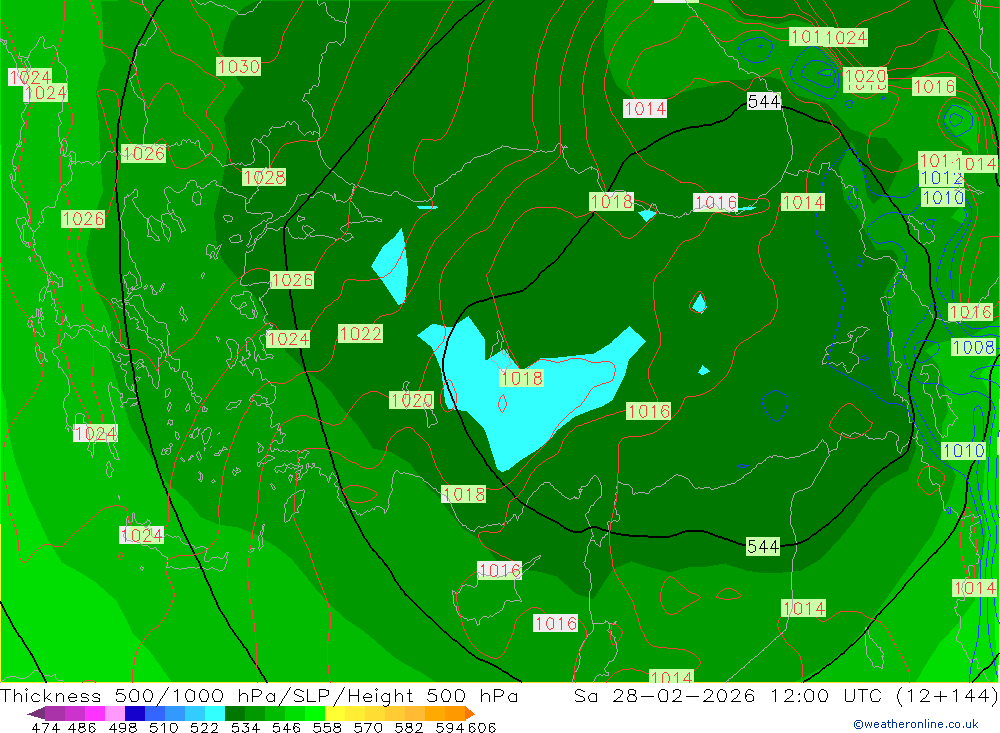
Task: Select upper 544 height contour label
Action: tap(764, 101)
